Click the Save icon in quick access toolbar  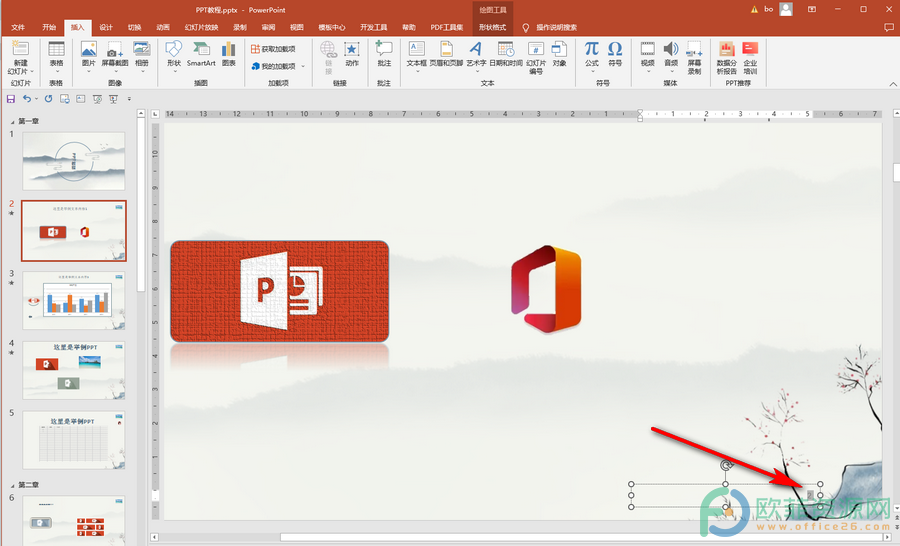10,99
